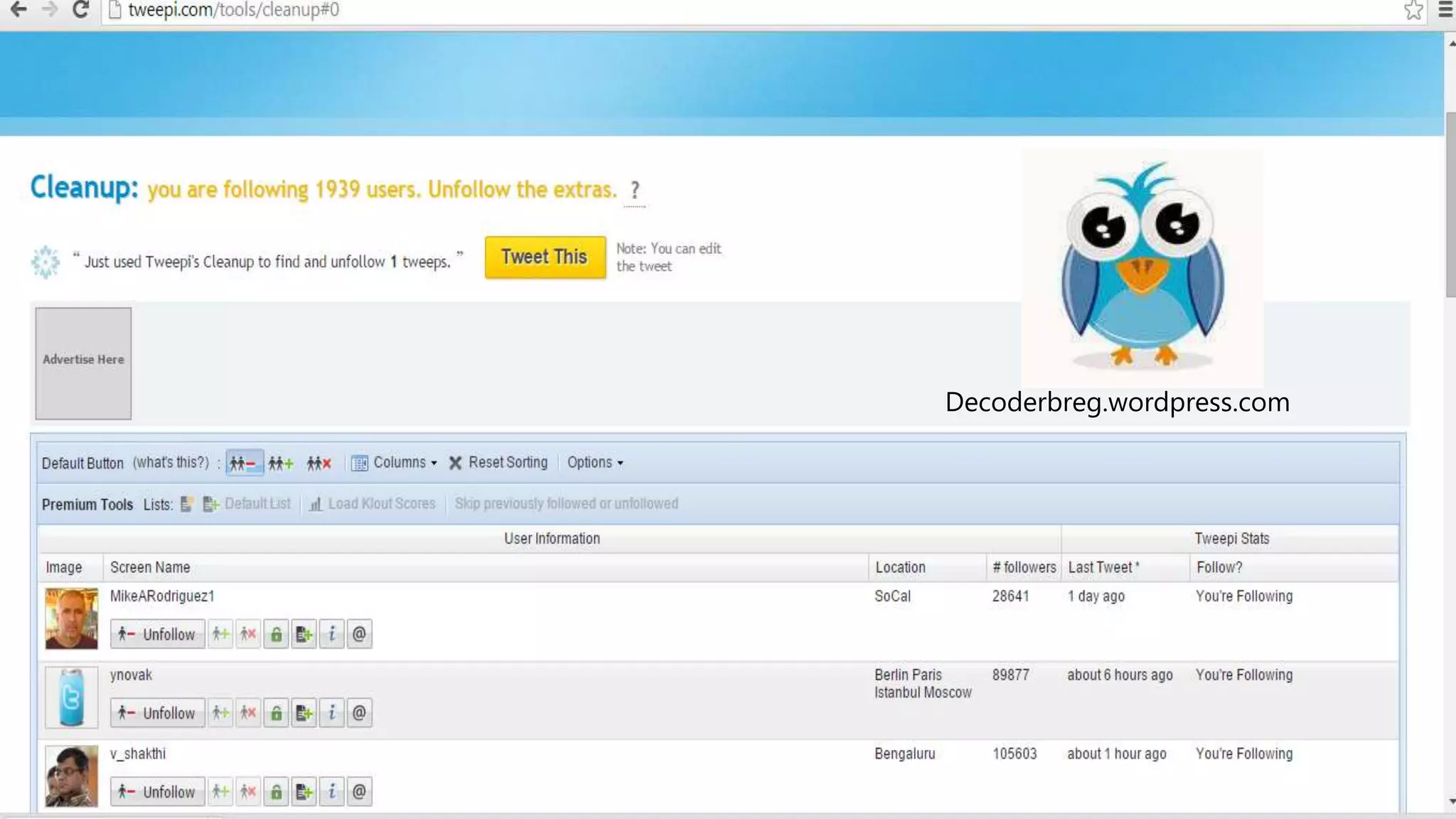
Task: Expand the Options dropdown menu
Action: coord(595,463)
